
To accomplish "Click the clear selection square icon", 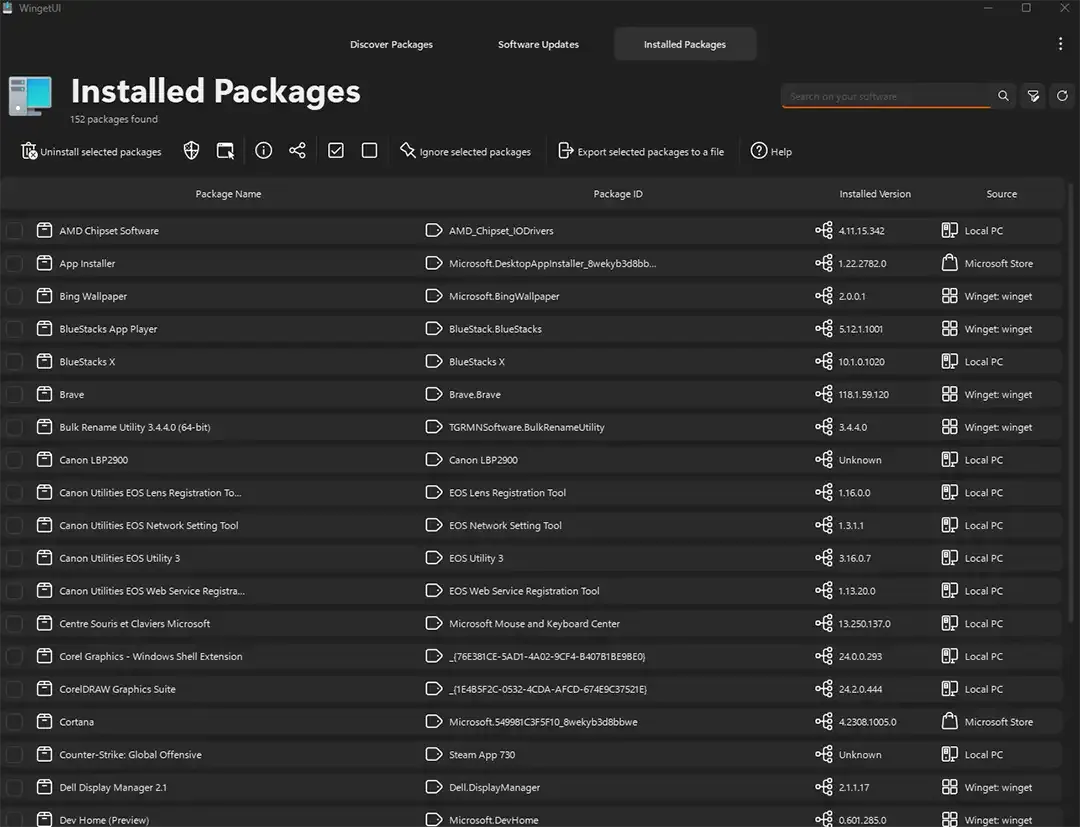I will 369,151.
